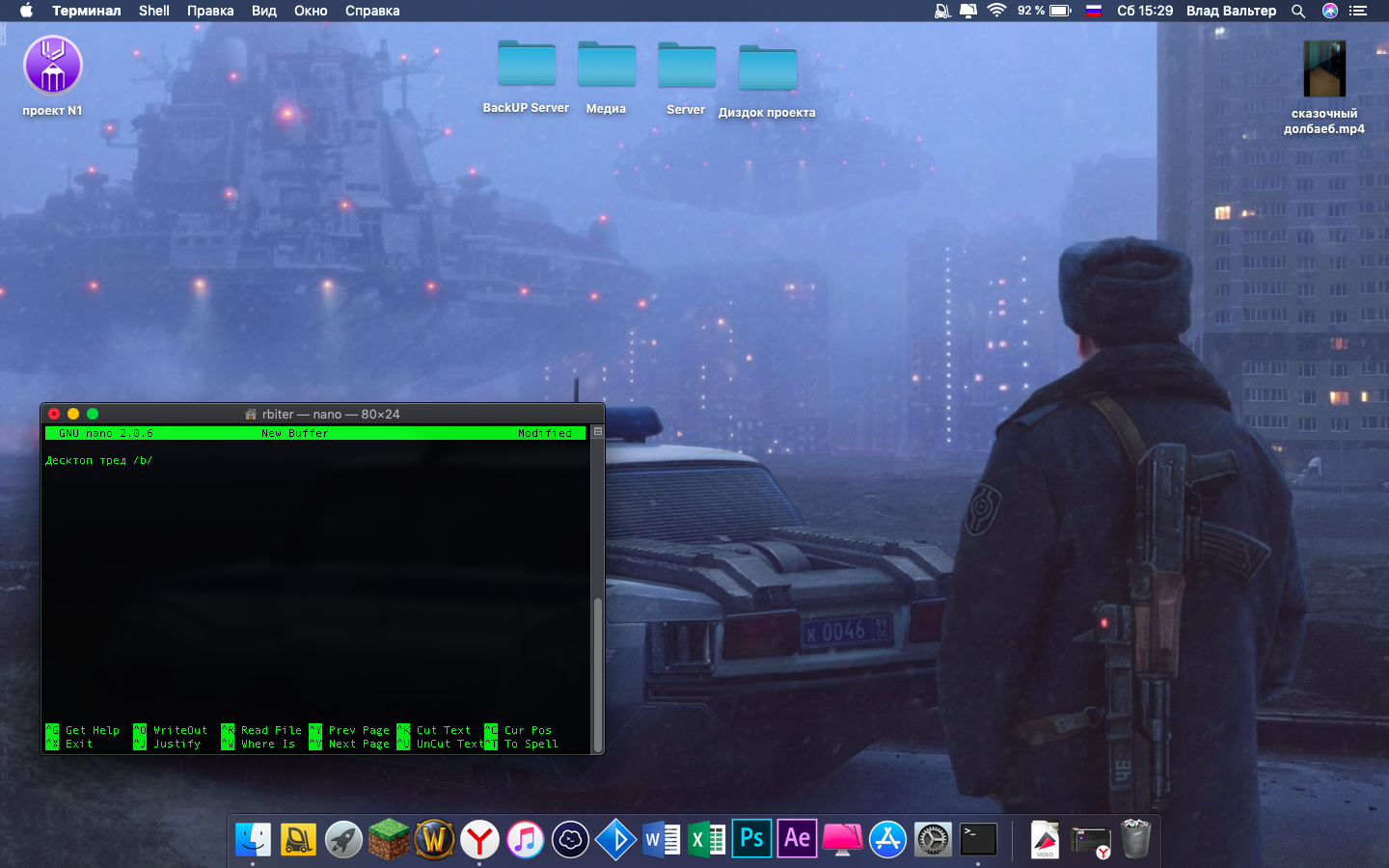Launch Microsoft Word from the Dock
This screenshot has height=868, width=1389.
pyautogui.click(x=661, y=840)
